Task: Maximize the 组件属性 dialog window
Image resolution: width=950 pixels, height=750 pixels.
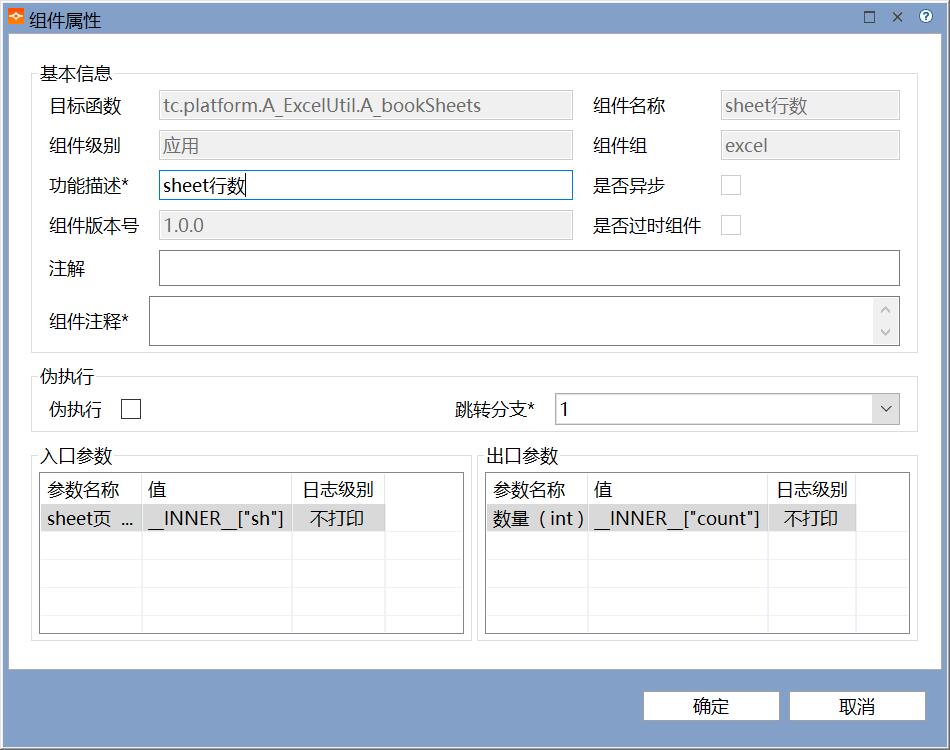Action: tap(869, 17)
